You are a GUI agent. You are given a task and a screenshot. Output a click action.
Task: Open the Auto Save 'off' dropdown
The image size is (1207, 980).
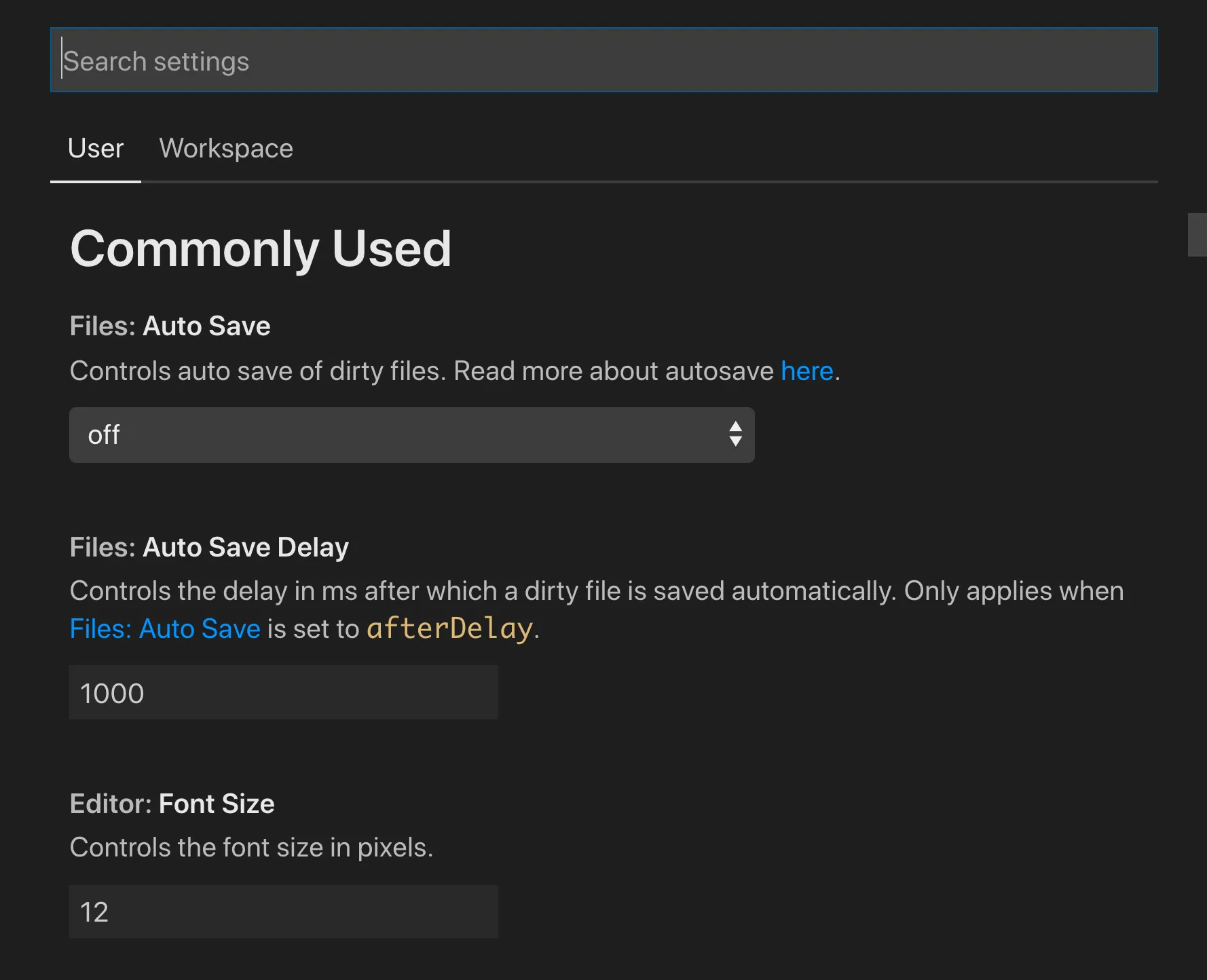[x=411, y=435]
